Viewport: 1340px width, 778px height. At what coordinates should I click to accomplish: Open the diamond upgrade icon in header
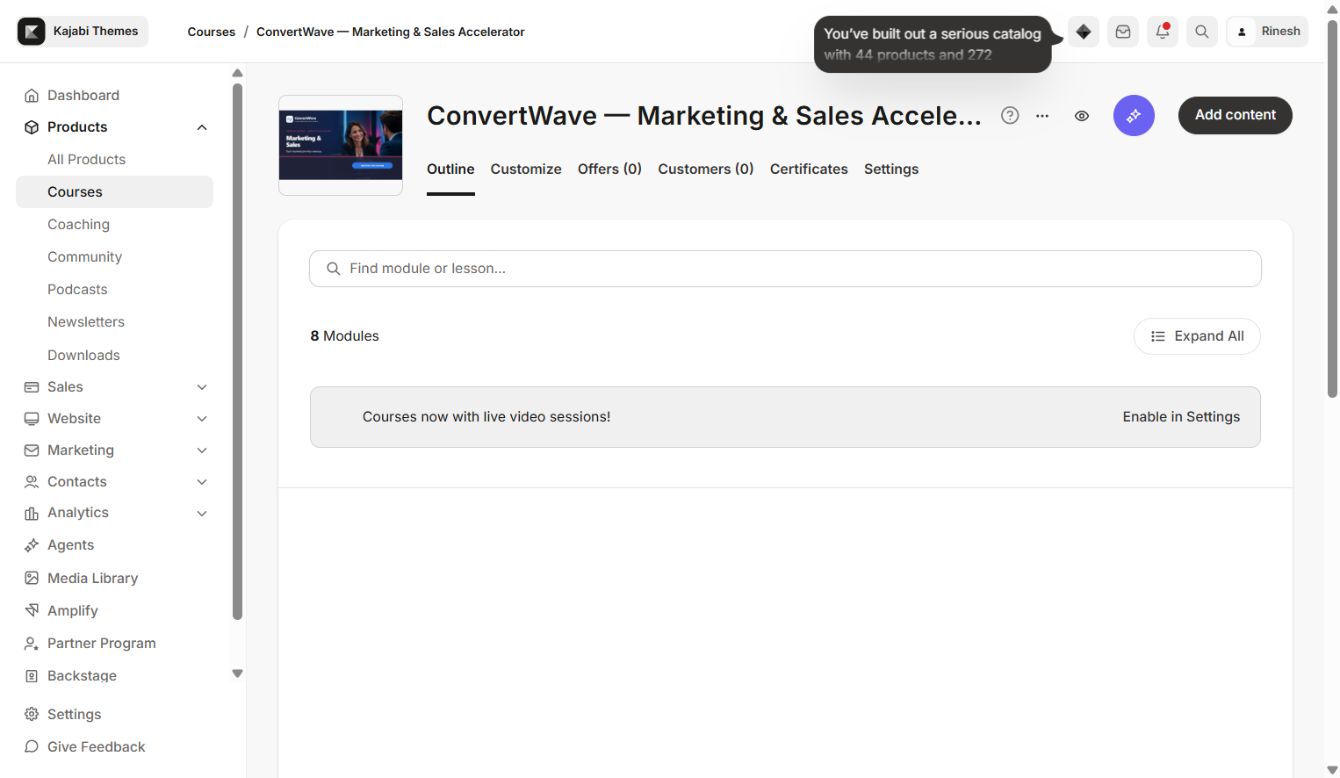point(1083,32)
